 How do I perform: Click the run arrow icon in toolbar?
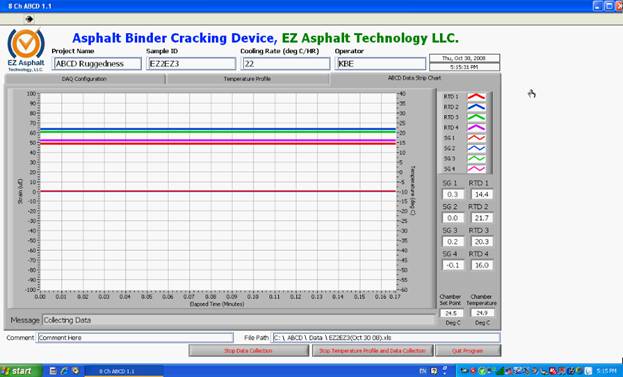click(x=29, y=19)
